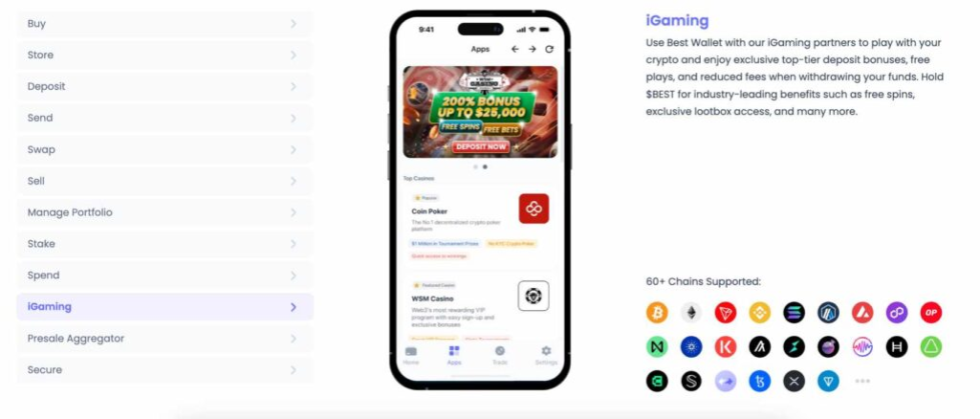The image size is (980, 419).
Task: Open the Apps tab in phone navigation
Action: 454,355
